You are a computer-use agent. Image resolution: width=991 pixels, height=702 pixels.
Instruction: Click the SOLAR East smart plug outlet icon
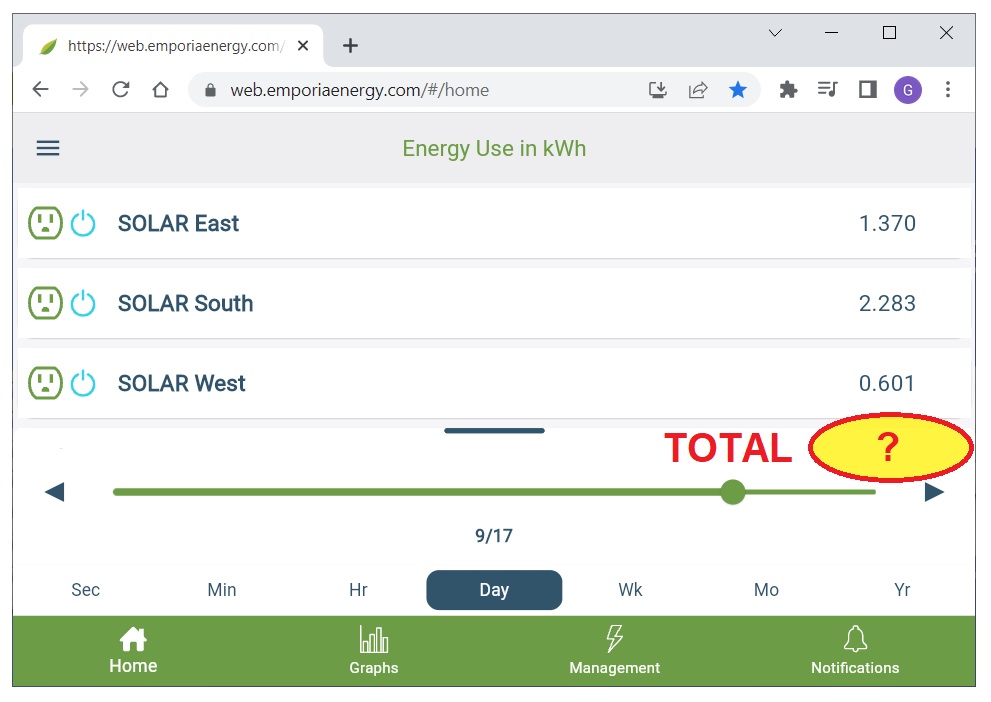[x=45, y=223]
